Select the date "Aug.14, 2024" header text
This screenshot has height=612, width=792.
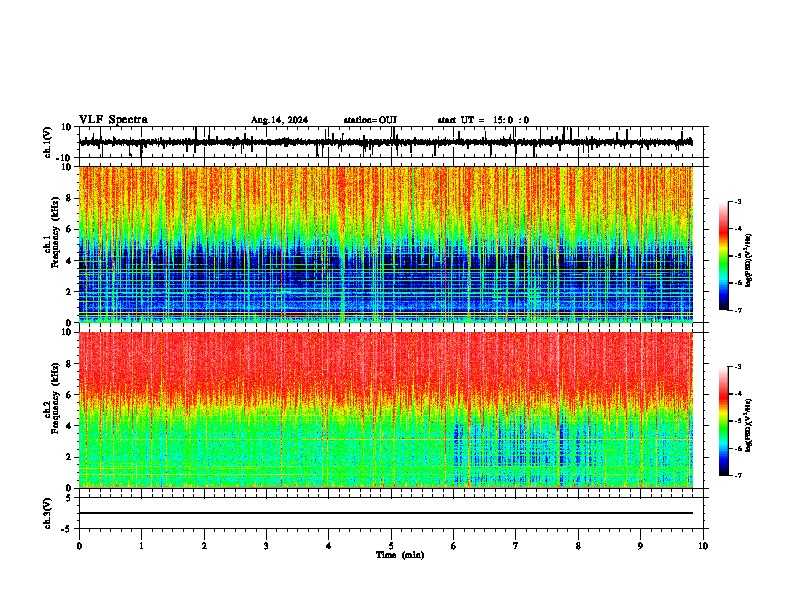point(279,120)
